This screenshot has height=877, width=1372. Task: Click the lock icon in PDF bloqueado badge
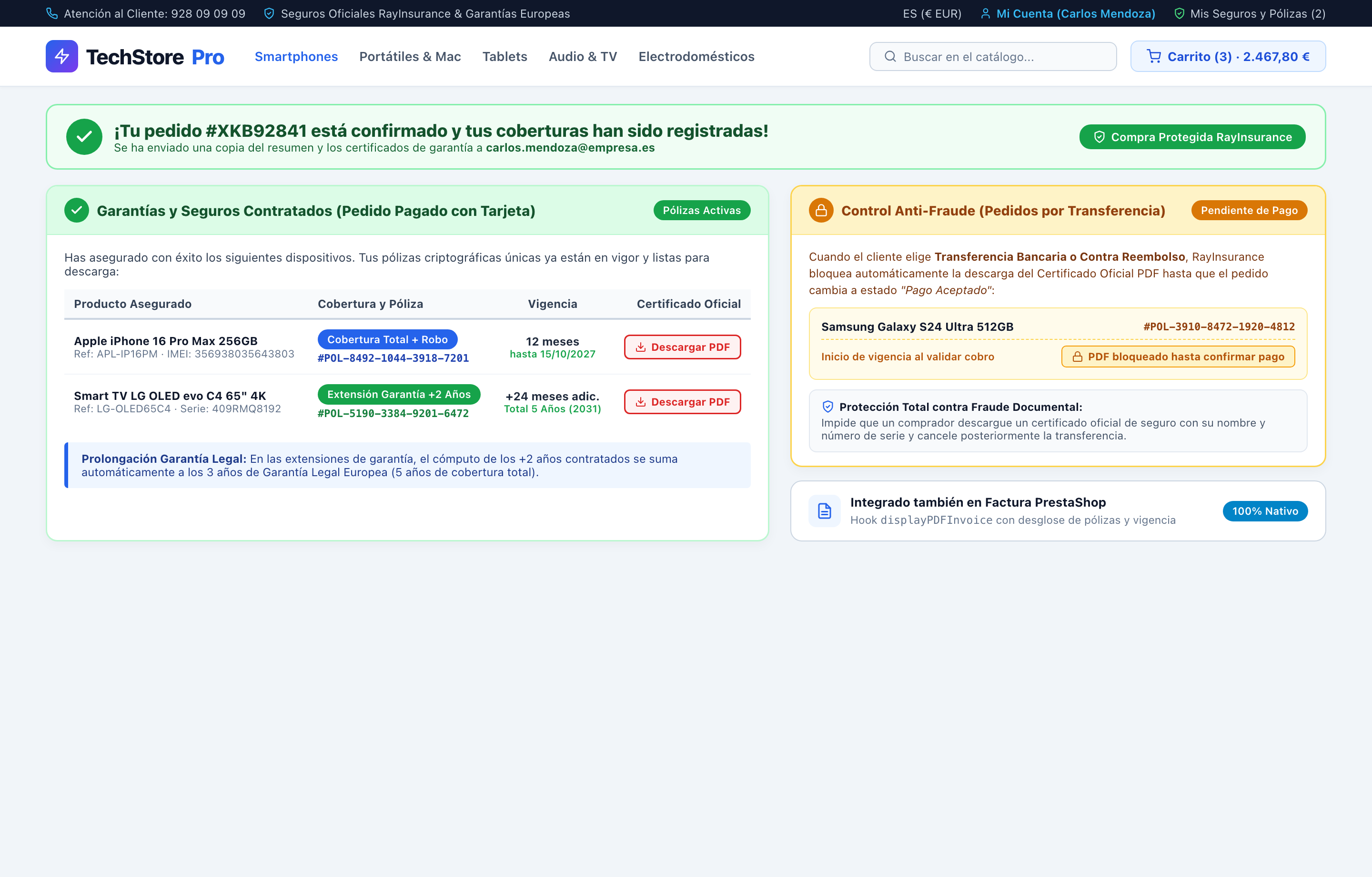point(1078,357)
